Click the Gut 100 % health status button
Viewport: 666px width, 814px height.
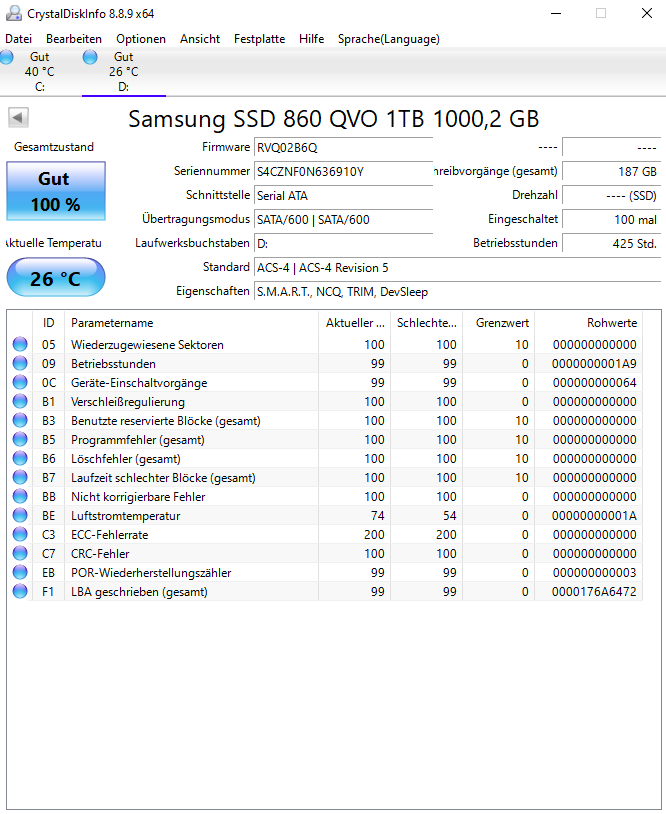point(56,191)
